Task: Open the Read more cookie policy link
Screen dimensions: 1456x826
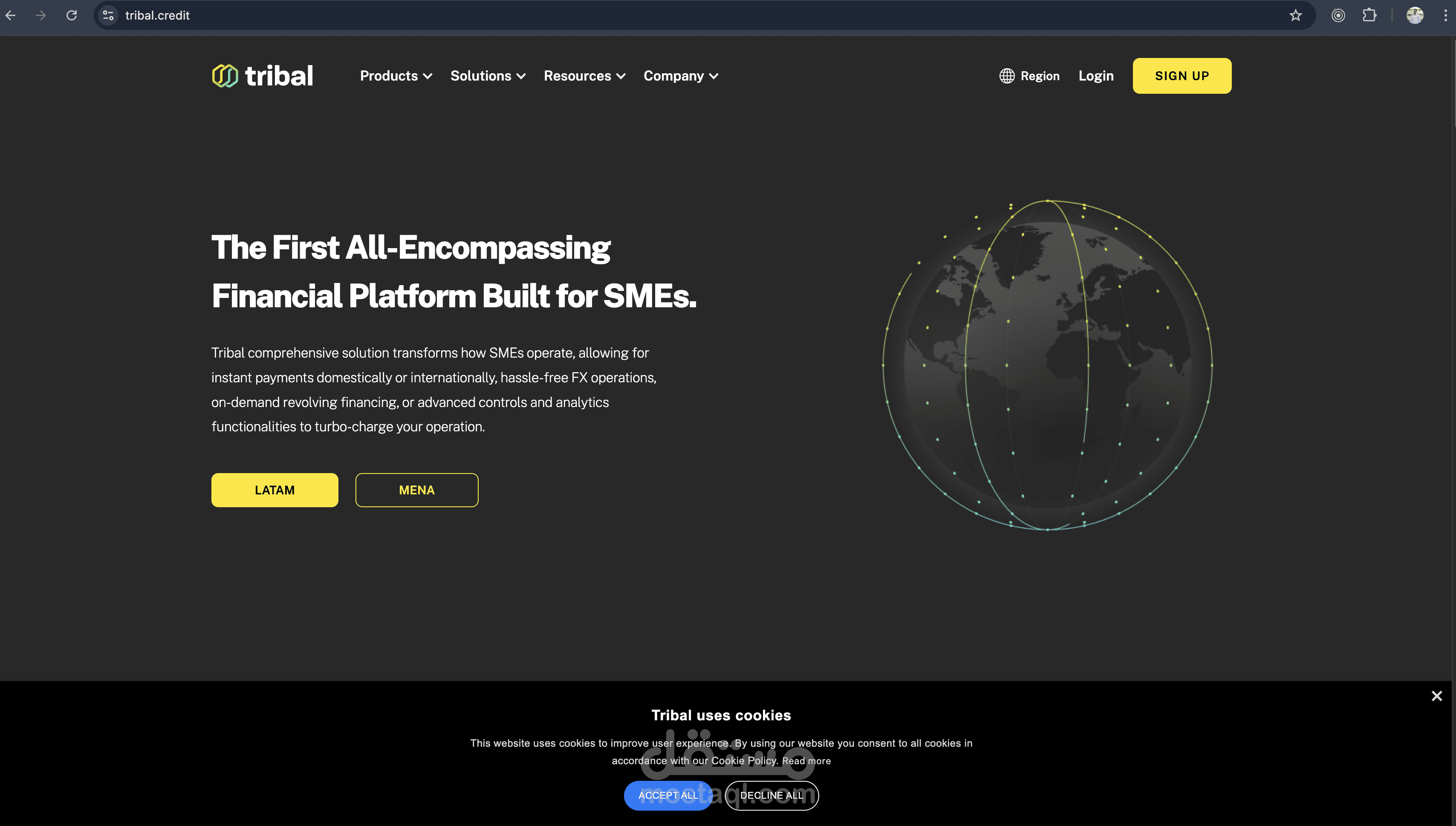Action: click(806, 760)
